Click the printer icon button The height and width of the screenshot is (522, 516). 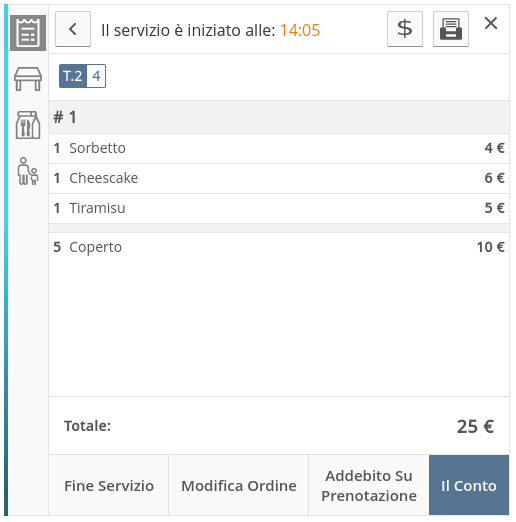pos(451,29)
